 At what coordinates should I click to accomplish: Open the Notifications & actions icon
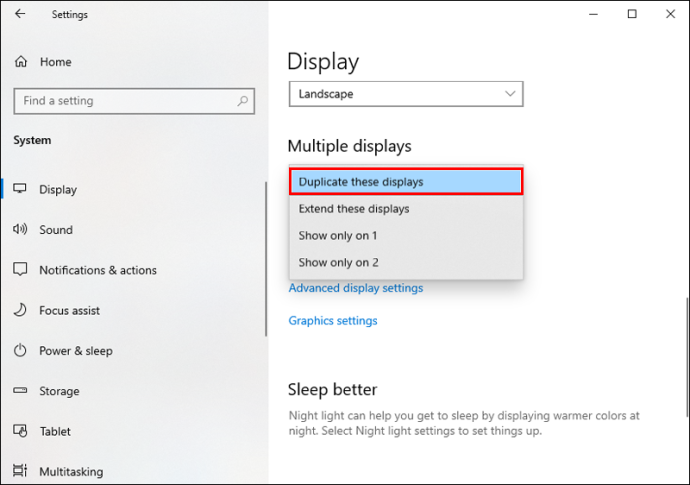[20, 269]
